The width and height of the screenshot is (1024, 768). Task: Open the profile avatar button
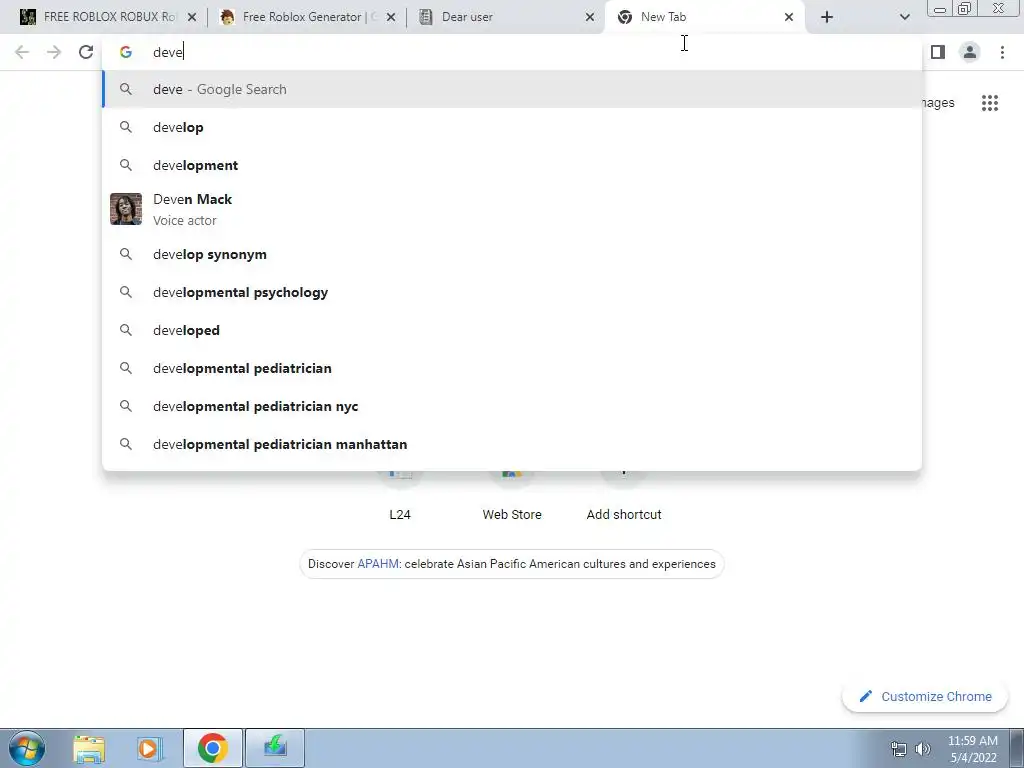click(970, 52)
